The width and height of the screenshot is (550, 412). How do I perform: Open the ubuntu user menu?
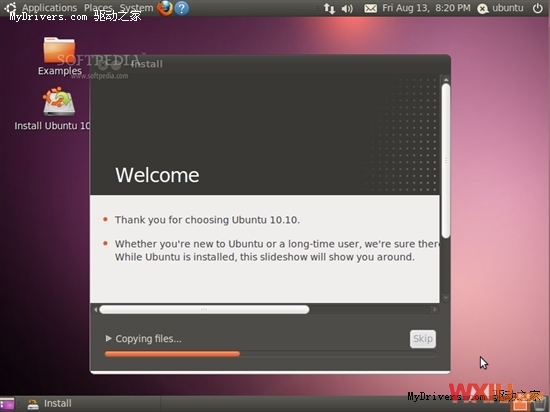[501, 8]
